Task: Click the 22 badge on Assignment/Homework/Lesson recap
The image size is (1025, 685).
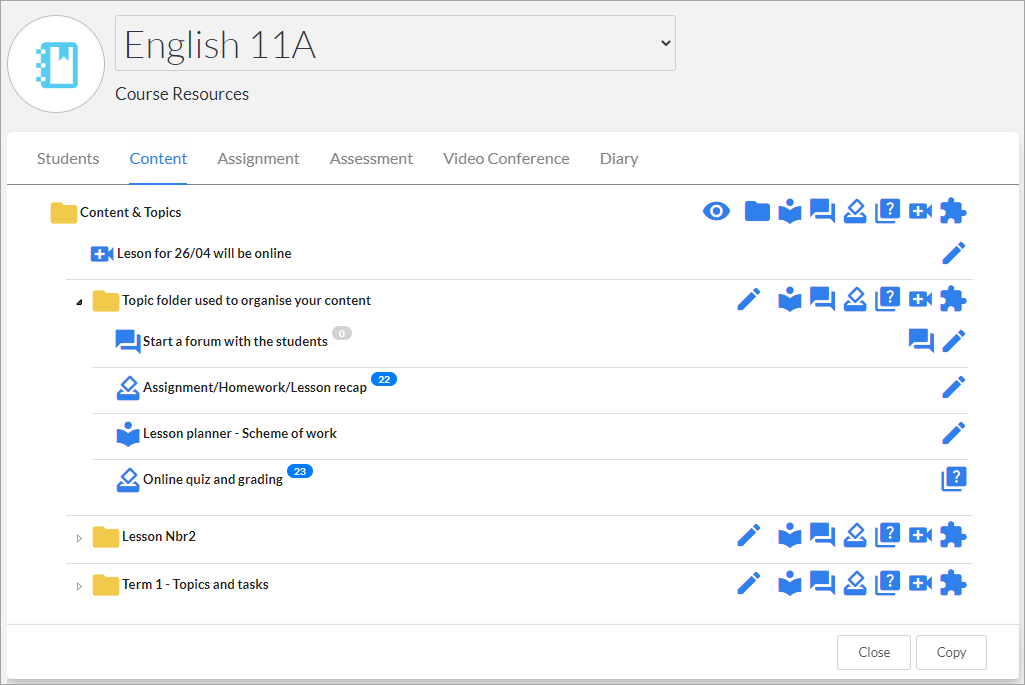Action: tap(384, 379)
